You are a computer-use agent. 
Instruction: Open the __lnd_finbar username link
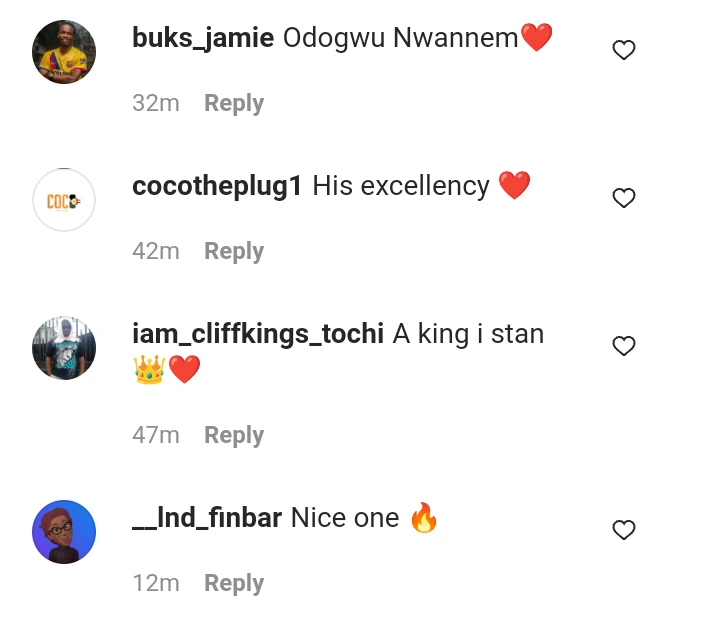[207, 518]
